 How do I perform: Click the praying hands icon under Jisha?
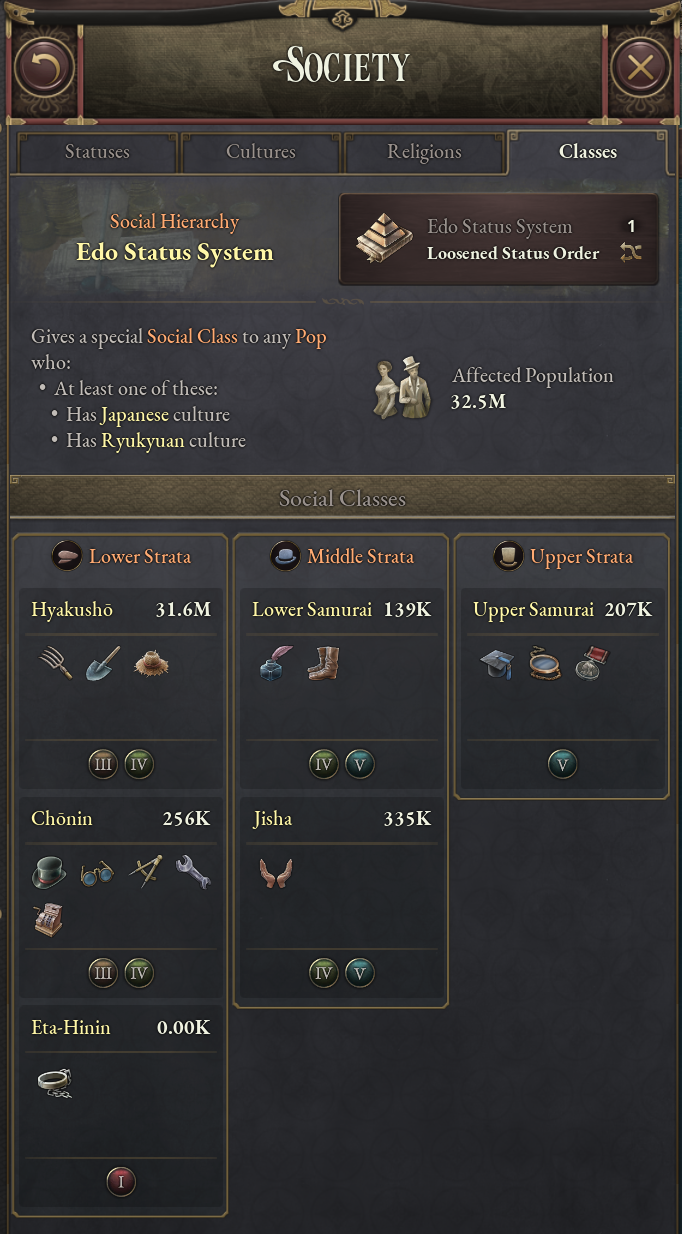[273, 874]
